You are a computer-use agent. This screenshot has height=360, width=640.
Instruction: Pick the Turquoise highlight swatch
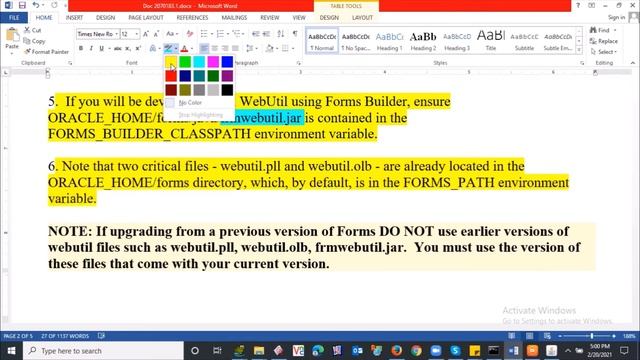(x=199, y=62)
